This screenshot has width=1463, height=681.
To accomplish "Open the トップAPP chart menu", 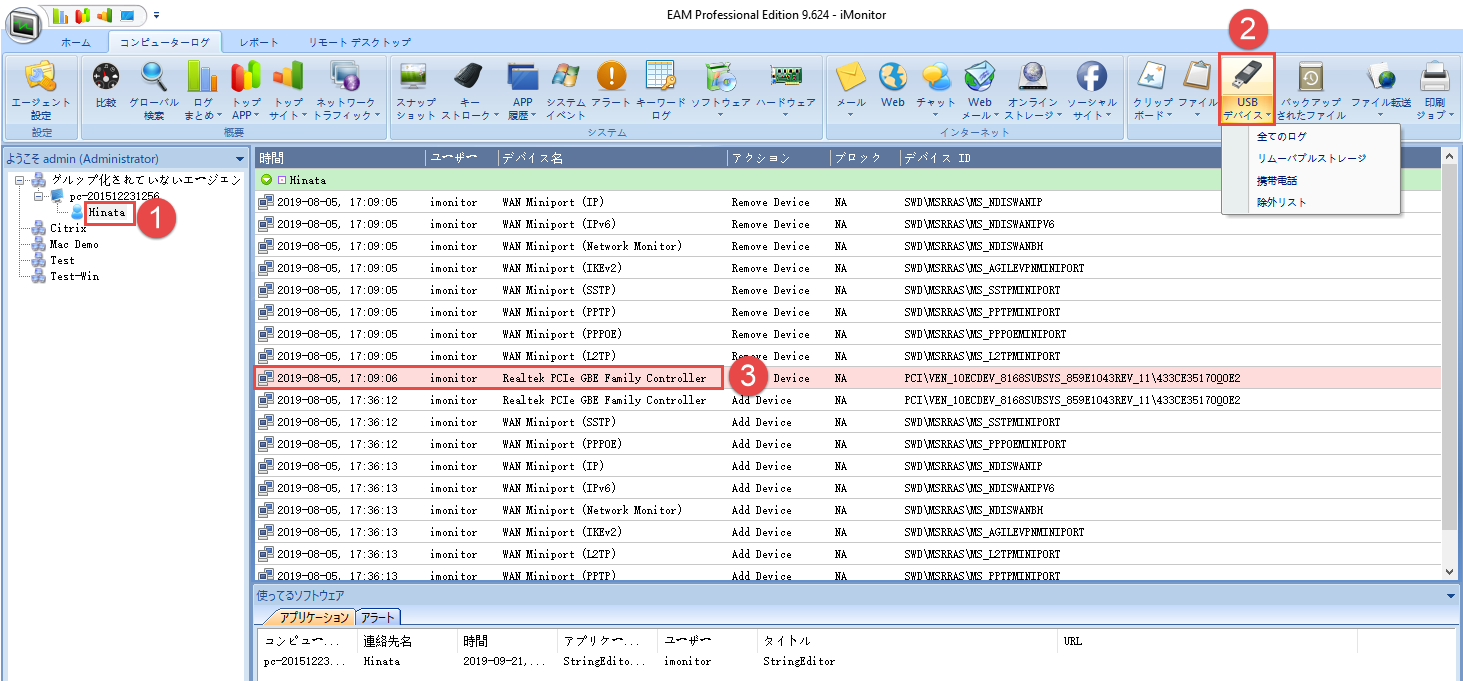I will [x=246, y=91].
